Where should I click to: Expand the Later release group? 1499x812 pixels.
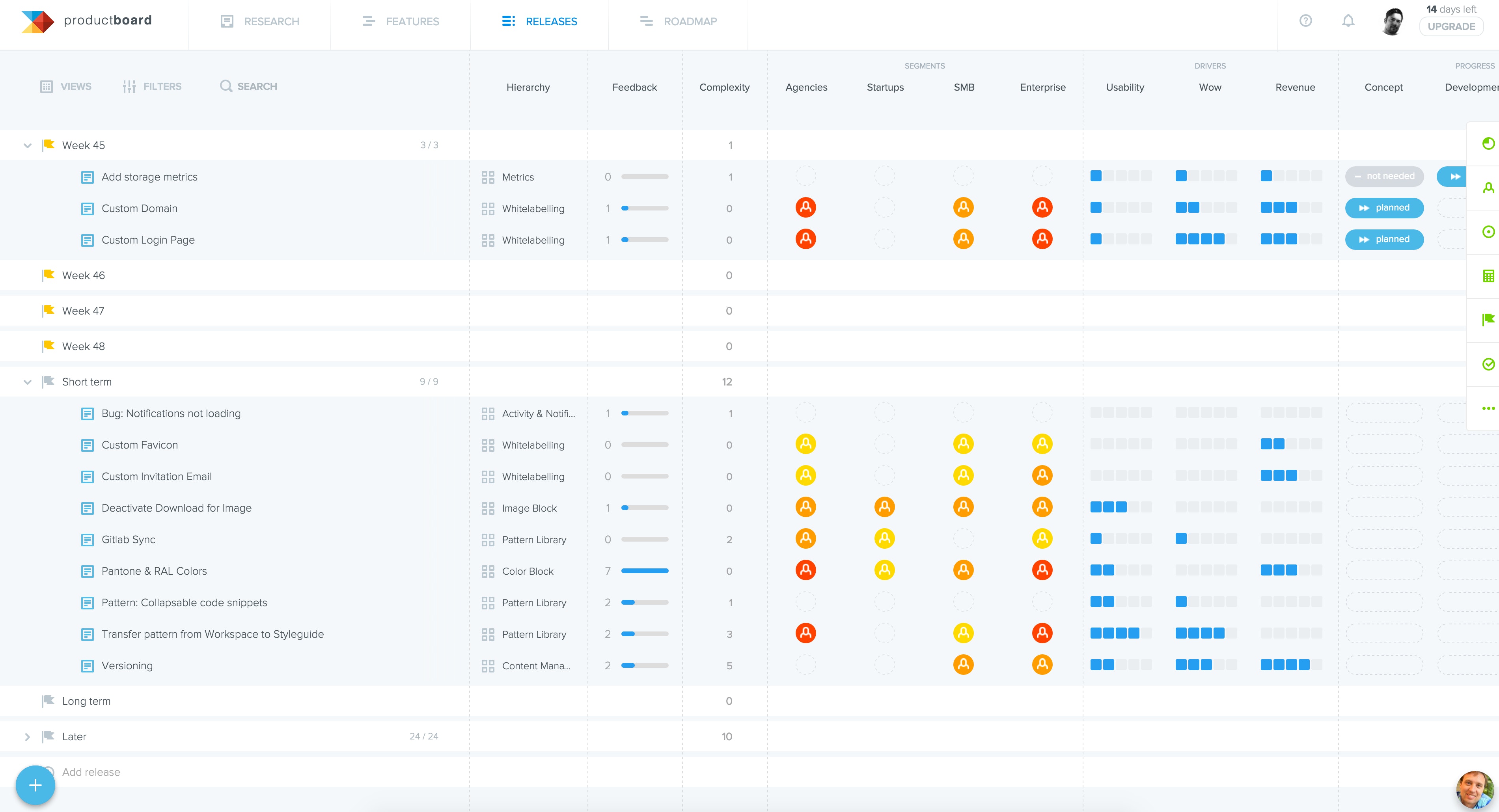pyautogui.click(x=27, y=736)
